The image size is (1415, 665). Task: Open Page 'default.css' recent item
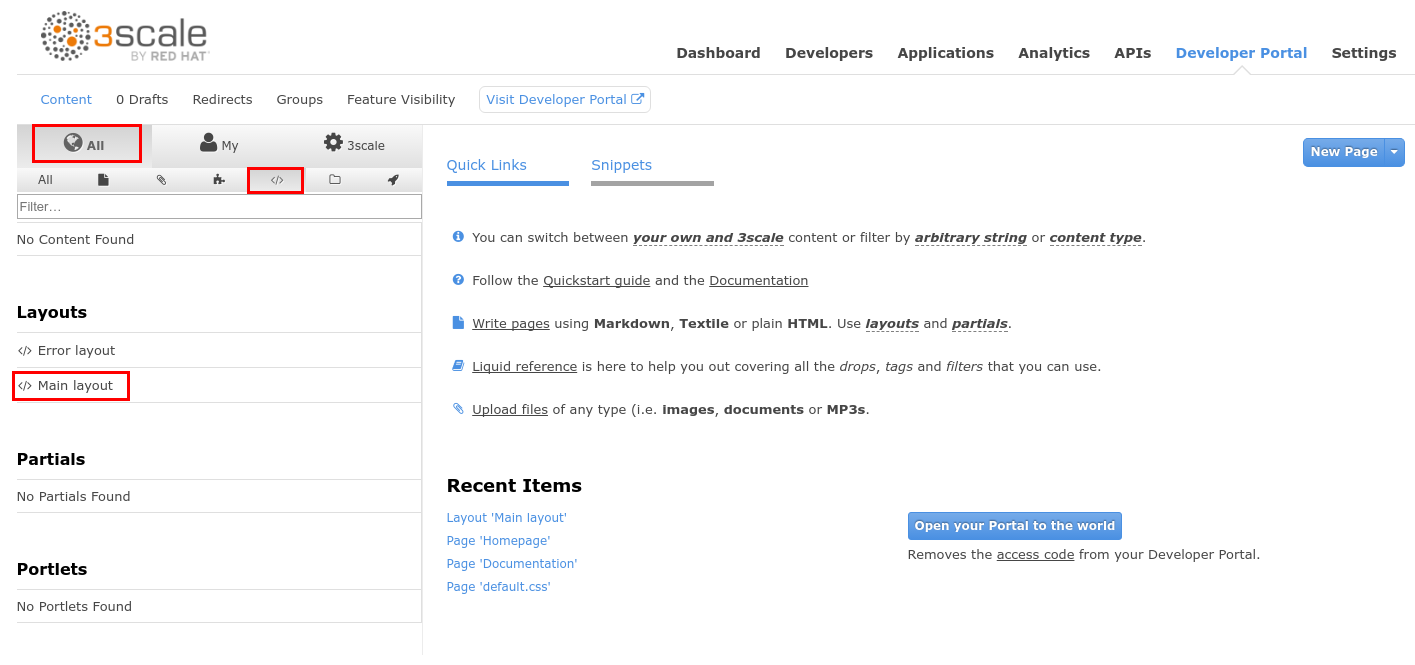[498, 587]
